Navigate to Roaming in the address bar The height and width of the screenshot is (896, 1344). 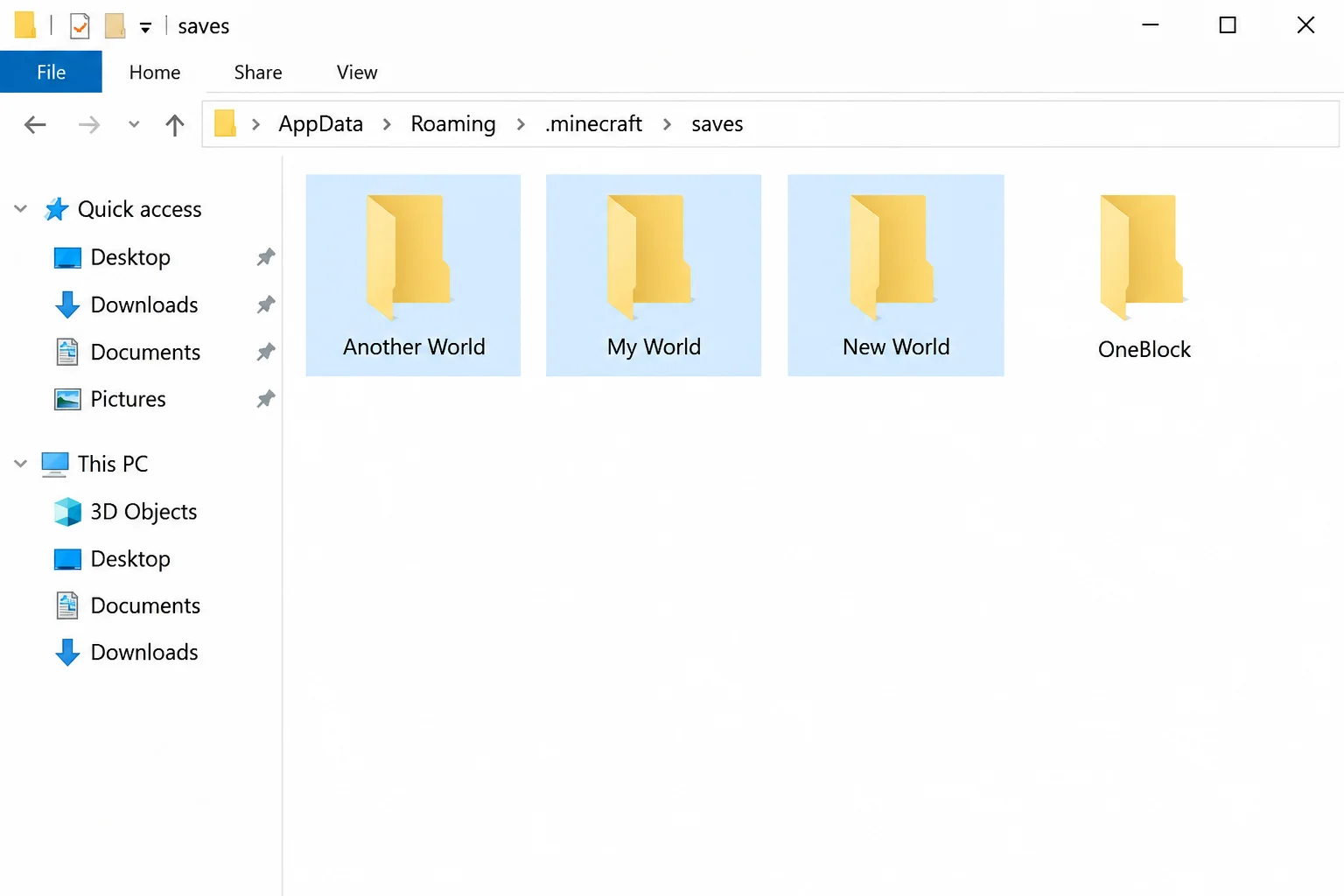[453, 124]
